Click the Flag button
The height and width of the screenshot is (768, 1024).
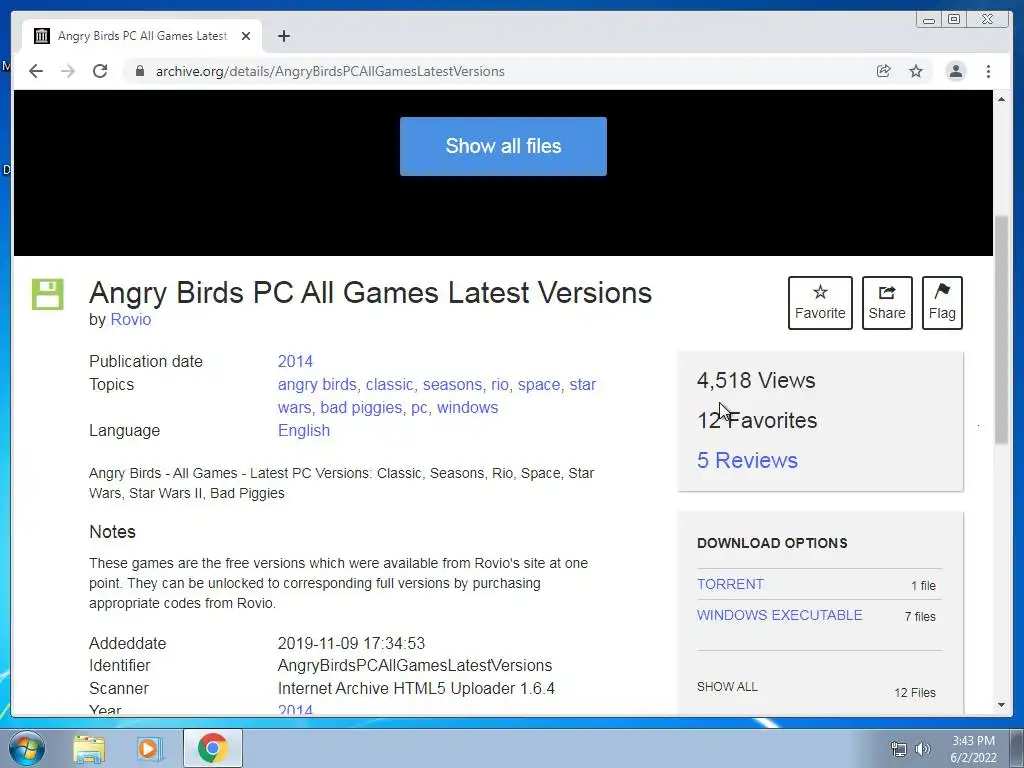(942, 303)
